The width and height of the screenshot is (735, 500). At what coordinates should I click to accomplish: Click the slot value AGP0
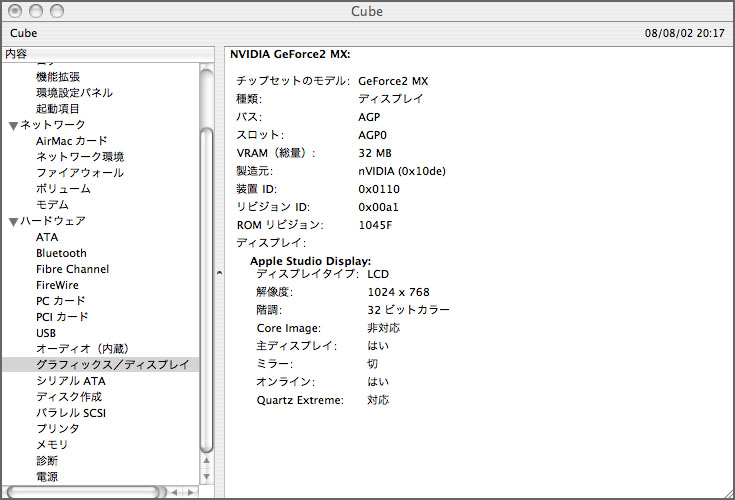pos(372,135)
